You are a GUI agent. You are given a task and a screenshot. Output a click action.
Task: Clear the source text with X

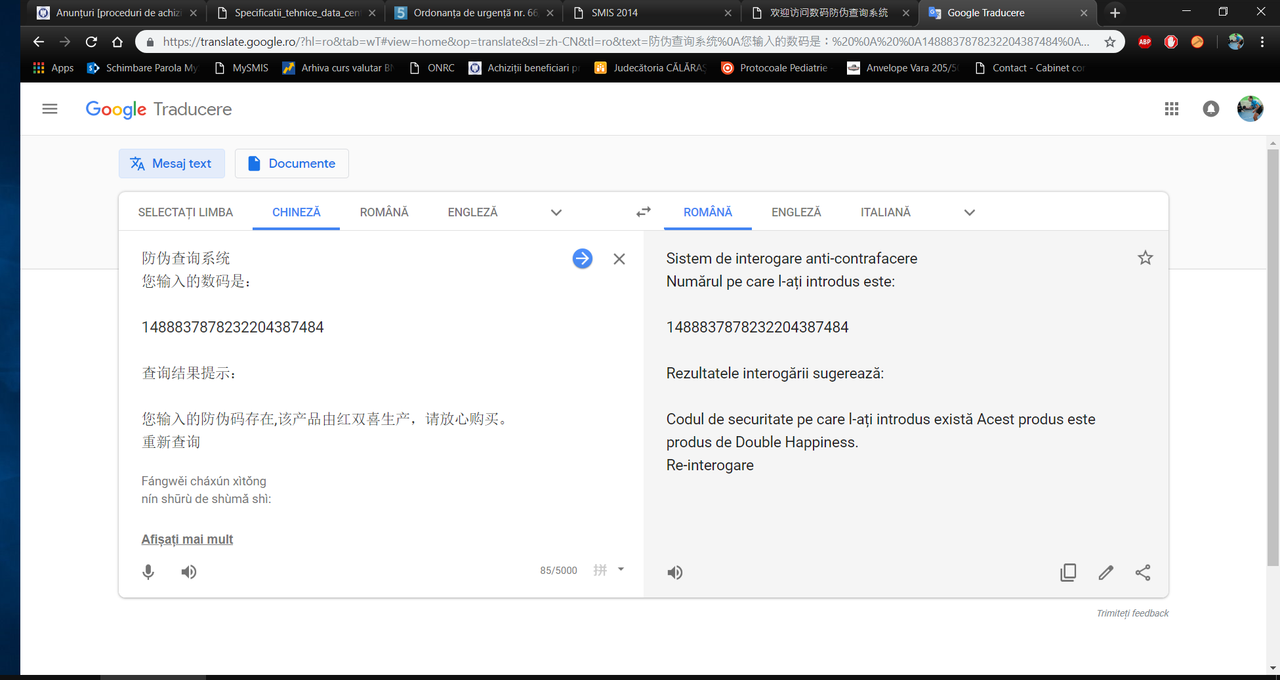[619, 259]
